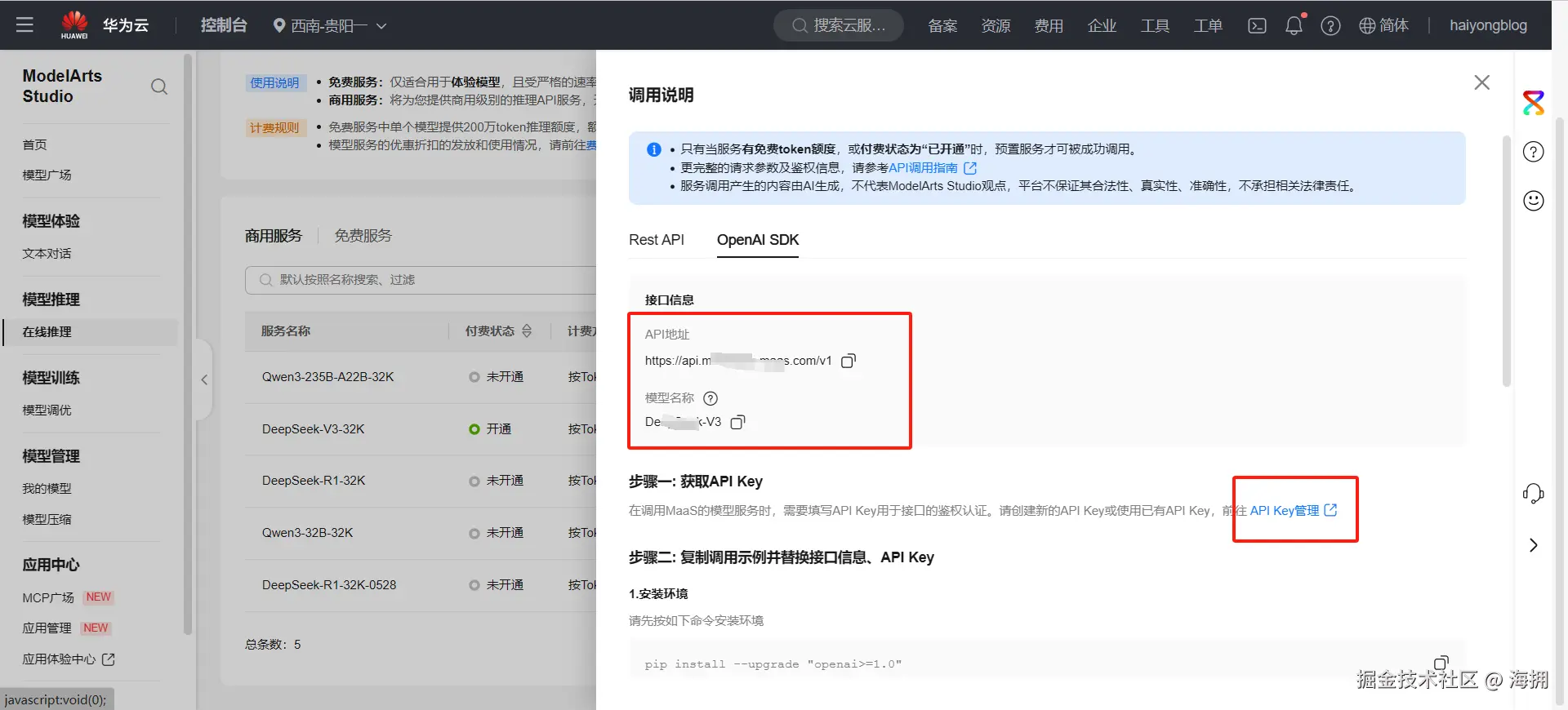
Task: Open 模型调优 in the sidebar
Action: [x=47, y=410]
